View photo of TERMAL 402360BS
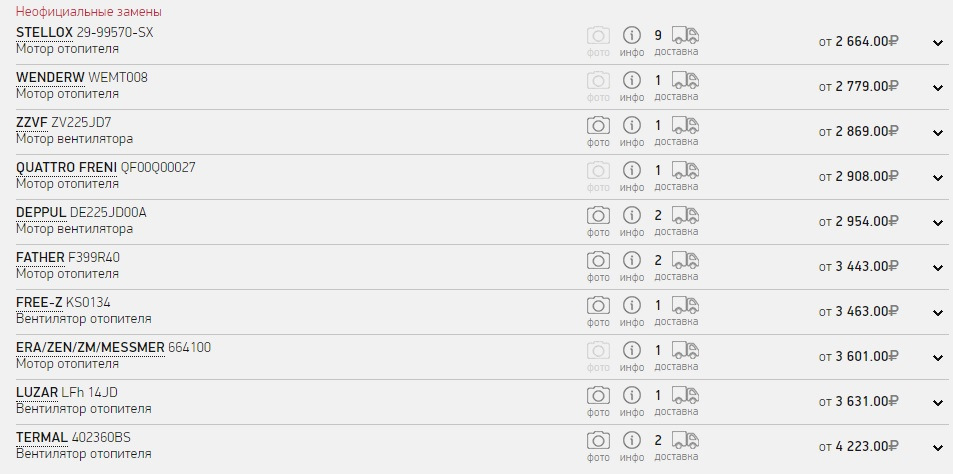953x474 pixels. [x=598, y=441]
